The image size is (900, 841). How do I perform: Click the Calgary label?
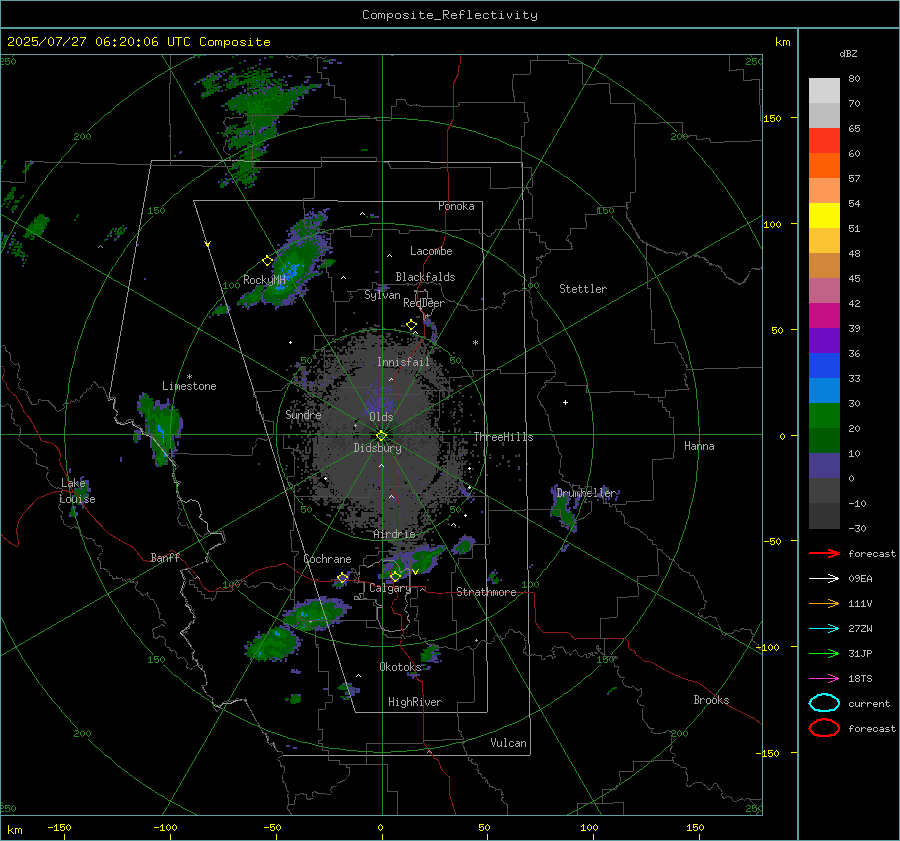(390, 588)
